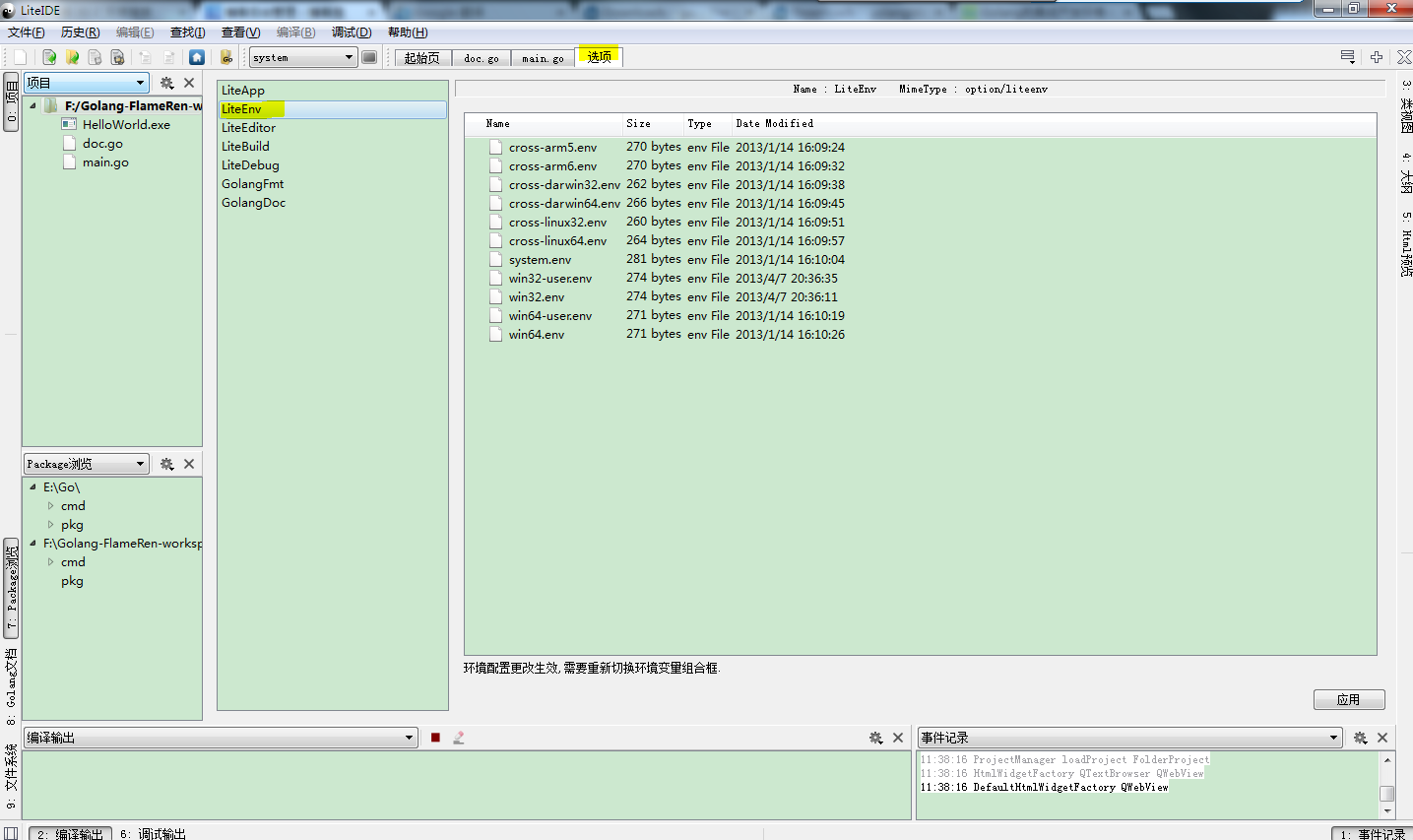1413x840 pixels.
Task: Select the cross-linux64.env file row
Action: (667, 241)
